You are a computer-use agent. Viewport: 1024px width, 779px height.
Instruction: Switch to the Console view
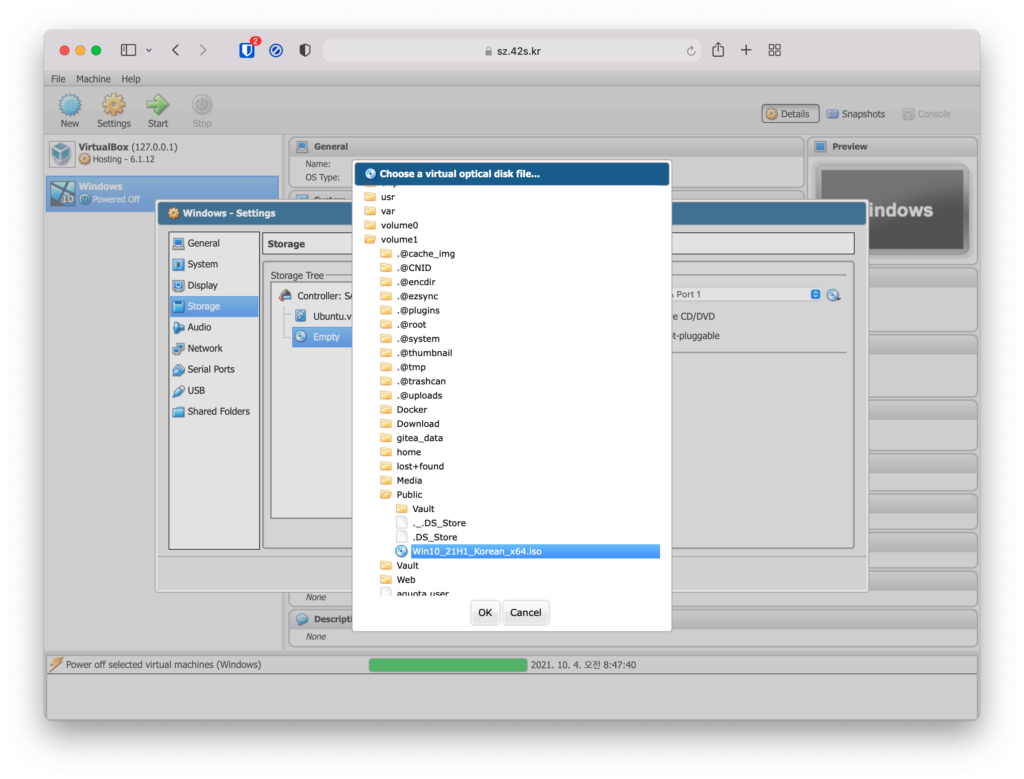click(x=926, y=114)
